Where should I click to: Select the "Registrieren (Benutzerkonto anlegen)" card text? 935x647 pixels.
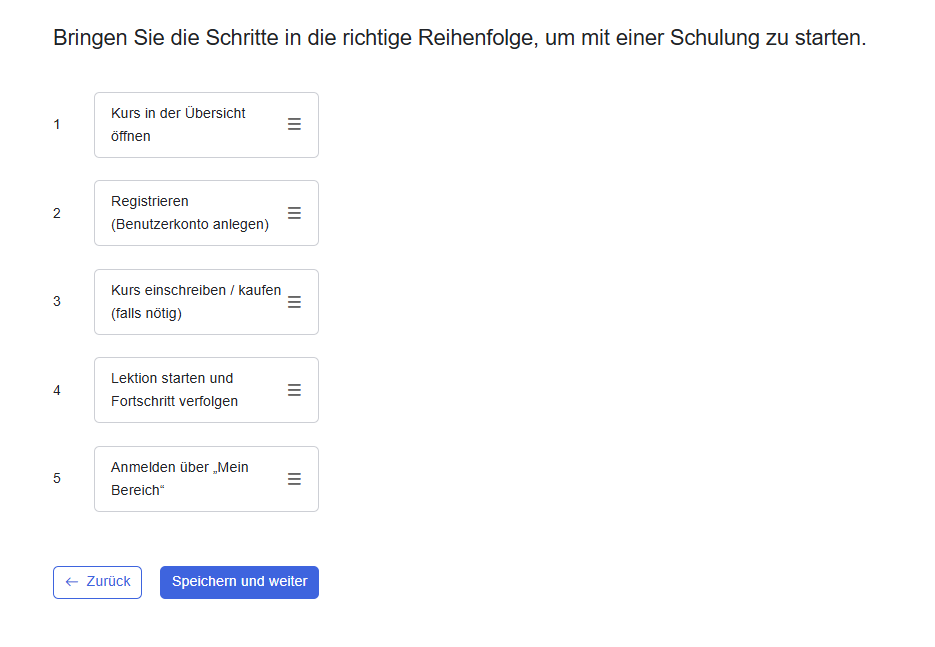coord(190,213)
